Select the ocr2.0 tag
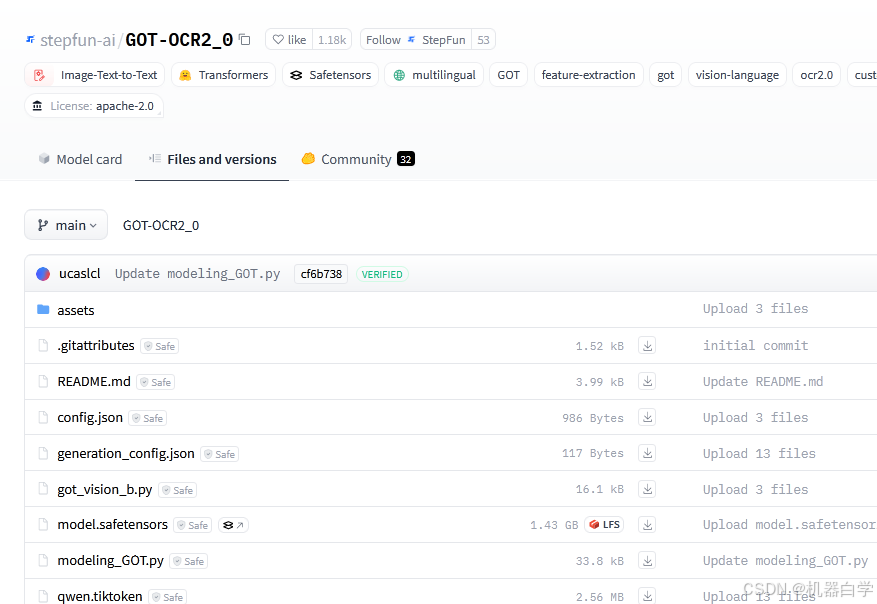Image resolution: width=877 pixels, height=604 pixels. (x=817, y=75)
